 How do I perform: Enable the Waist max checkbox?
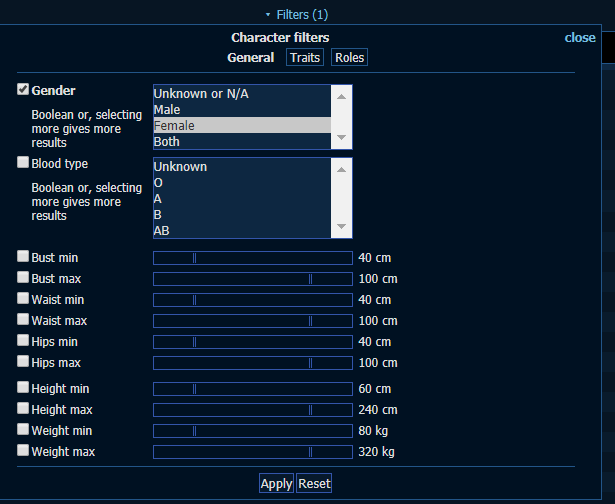coord(23,320)
